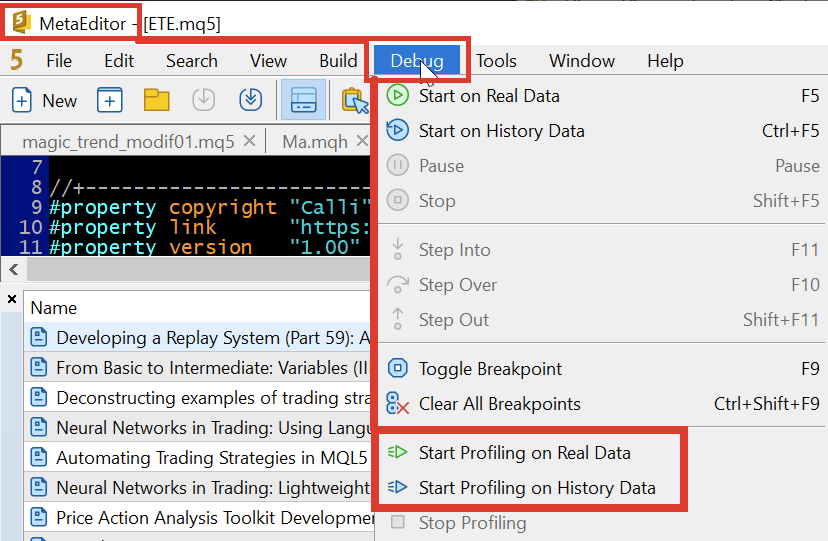Click the green profiling icon for Real Data
828x541 pixels.
point(397,452)
